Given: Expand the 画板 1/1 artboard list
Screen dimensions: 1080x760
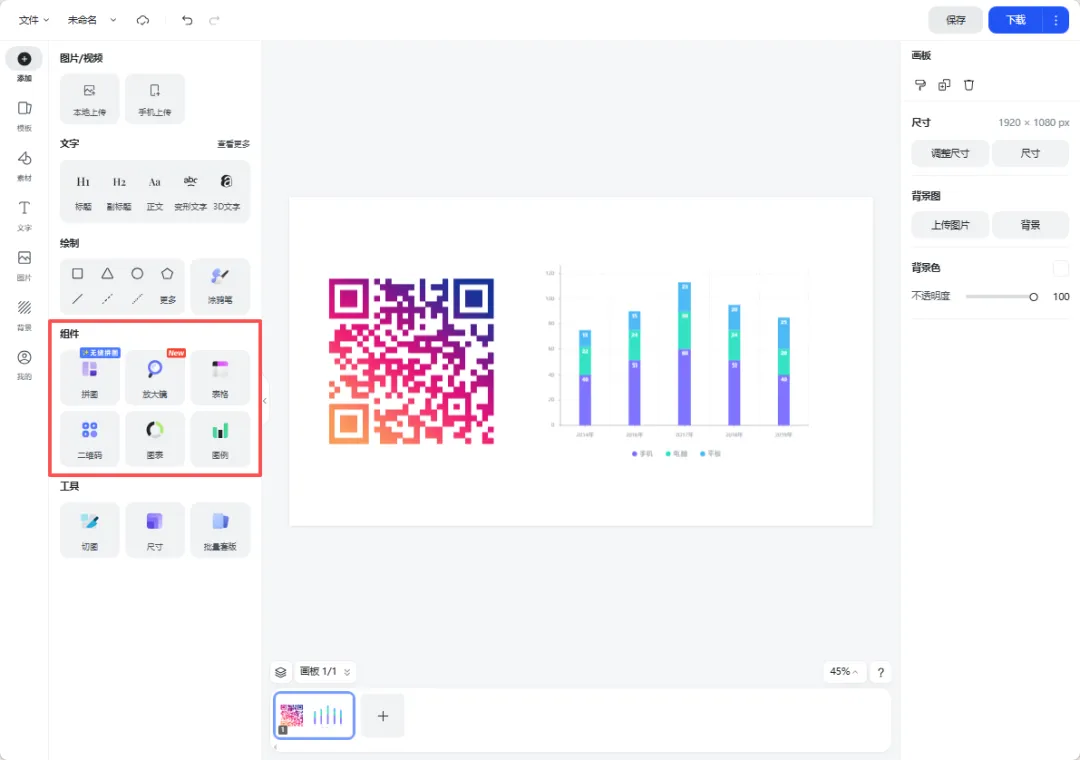Looking at the screenshot, I should tap(325, 671).
